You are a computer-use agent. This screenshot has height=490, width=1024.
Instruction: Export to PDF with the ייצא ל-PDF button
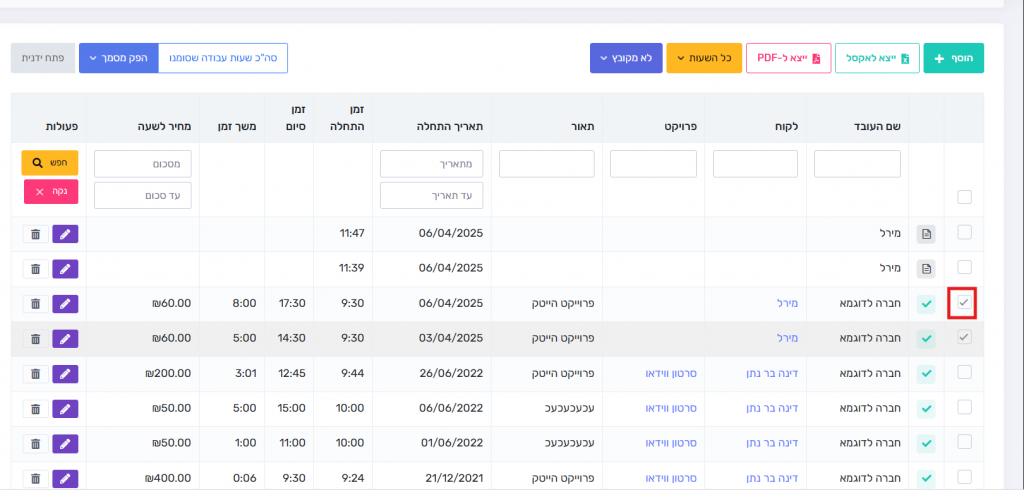click(x=788, y=58)
